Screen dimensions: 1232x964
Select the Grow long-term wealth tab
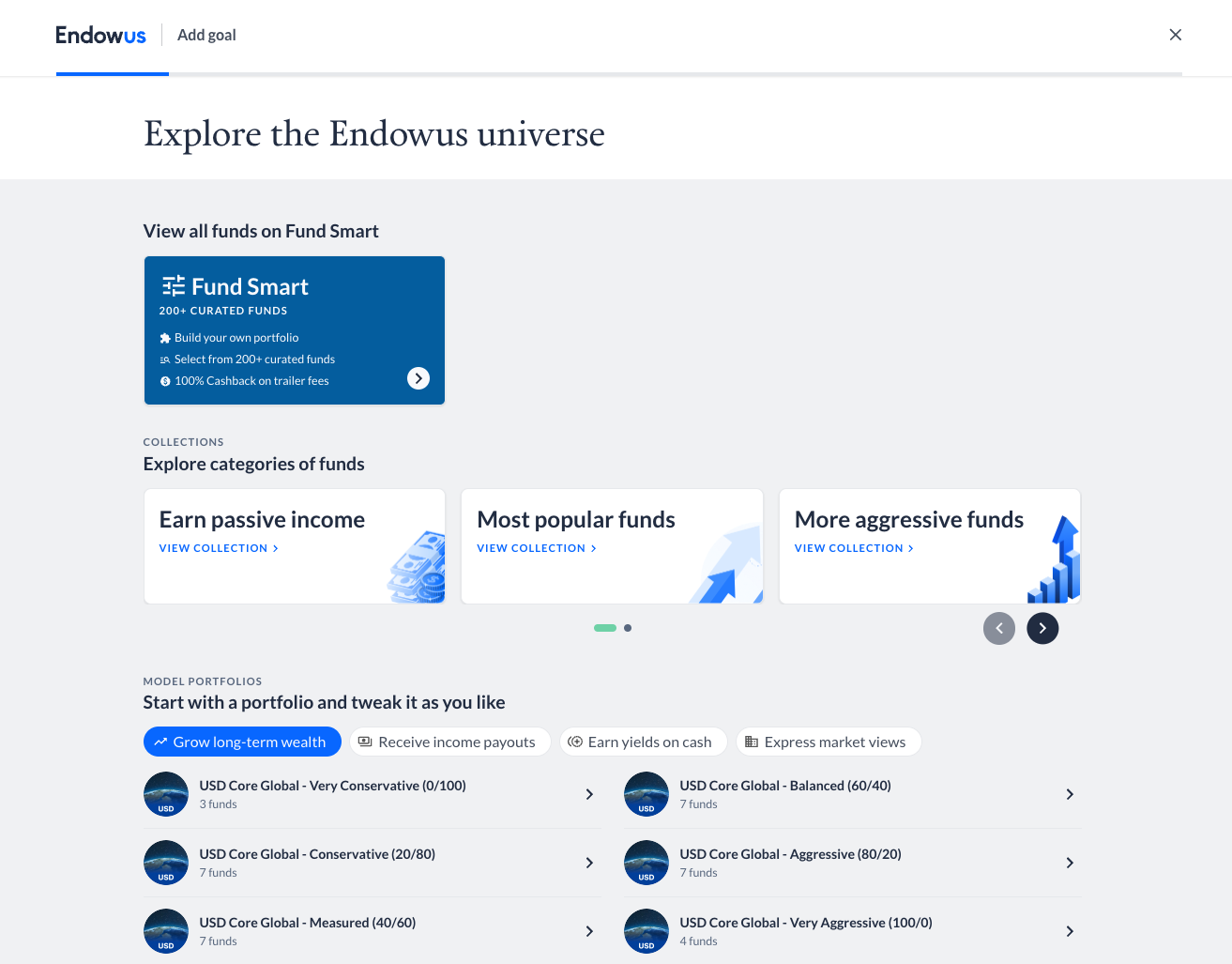pyautogui.click(x=242, y=742)
